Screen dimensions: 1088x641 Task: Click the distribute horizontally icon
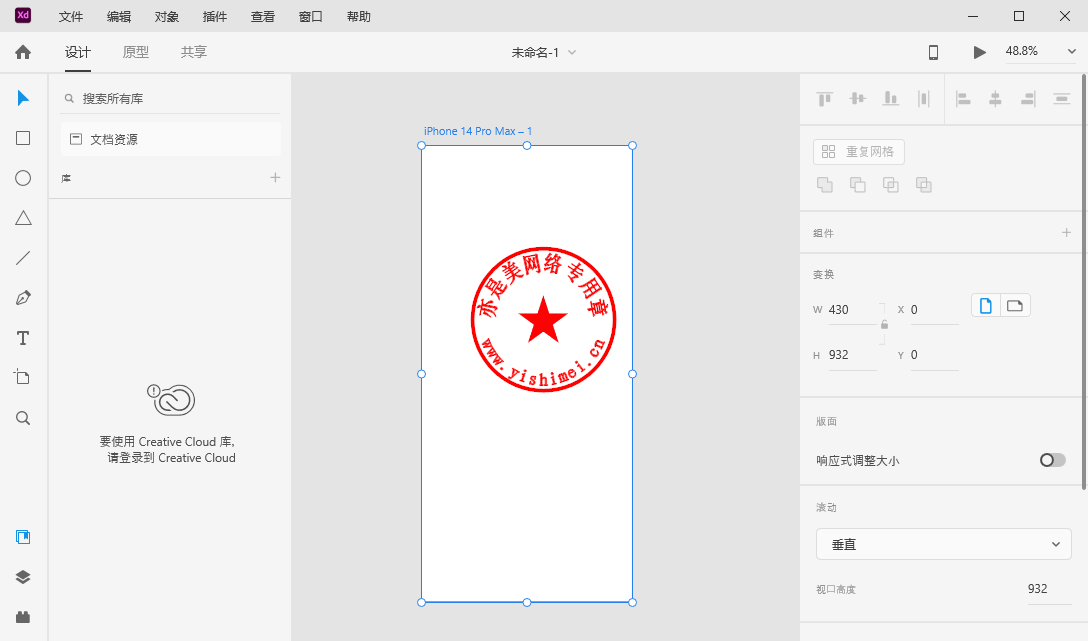point(1061,99)
